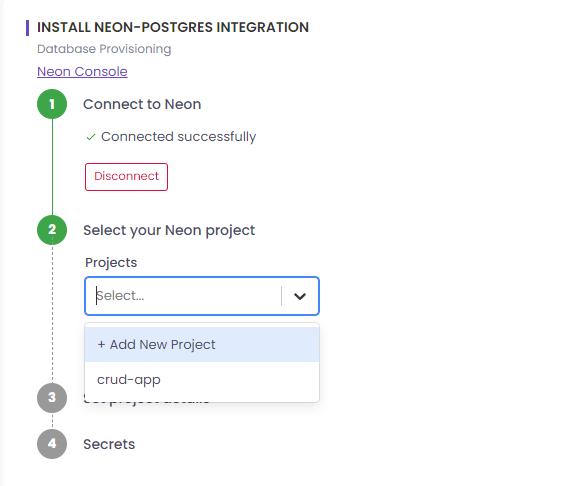Click the green checkmark beside Connected successfully
This screenshot has width=565, height=486.
pyautogui.click(x=91, y=137)
